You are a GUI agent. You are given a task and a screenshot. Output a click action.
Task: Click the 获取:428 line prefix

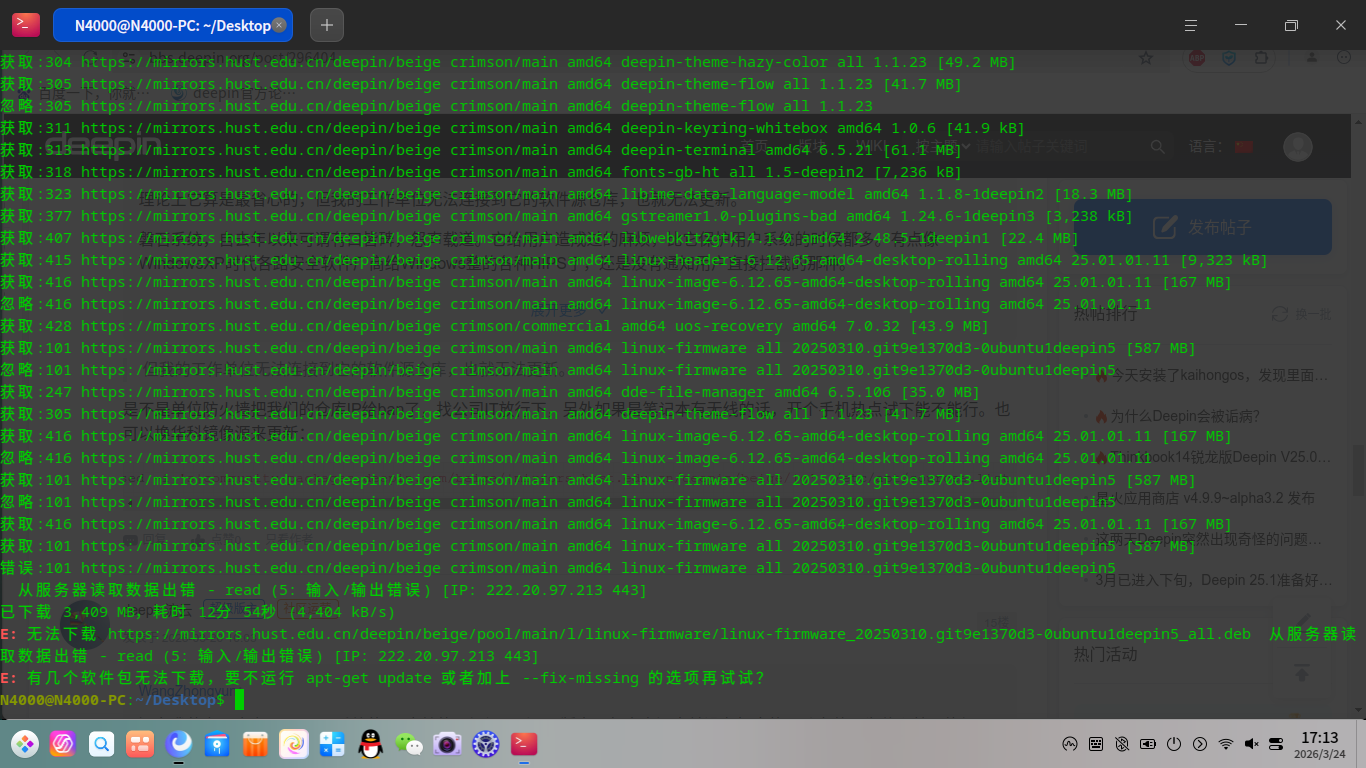click(36, 326)
